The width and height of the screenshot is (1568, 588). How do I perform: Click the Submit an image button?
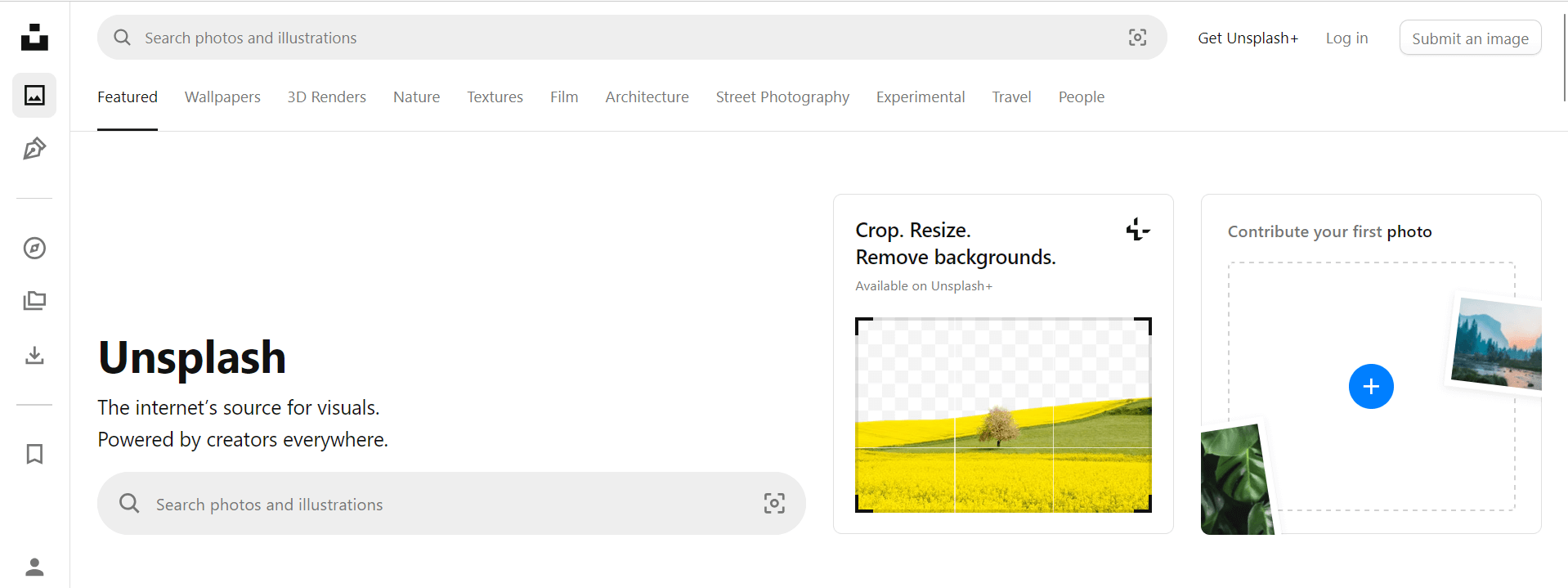[1469, 38]
